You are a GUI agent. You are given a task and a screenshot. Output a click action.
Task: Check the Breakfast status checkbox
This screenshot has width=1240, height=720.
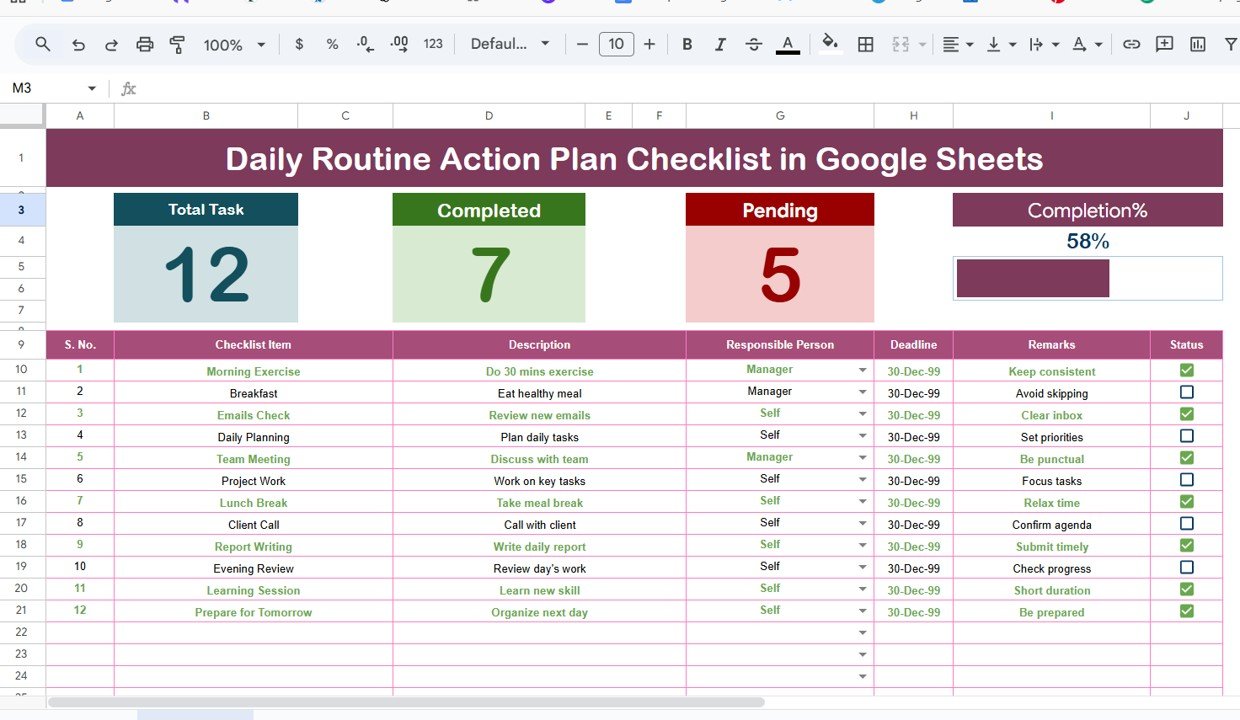1186,393
